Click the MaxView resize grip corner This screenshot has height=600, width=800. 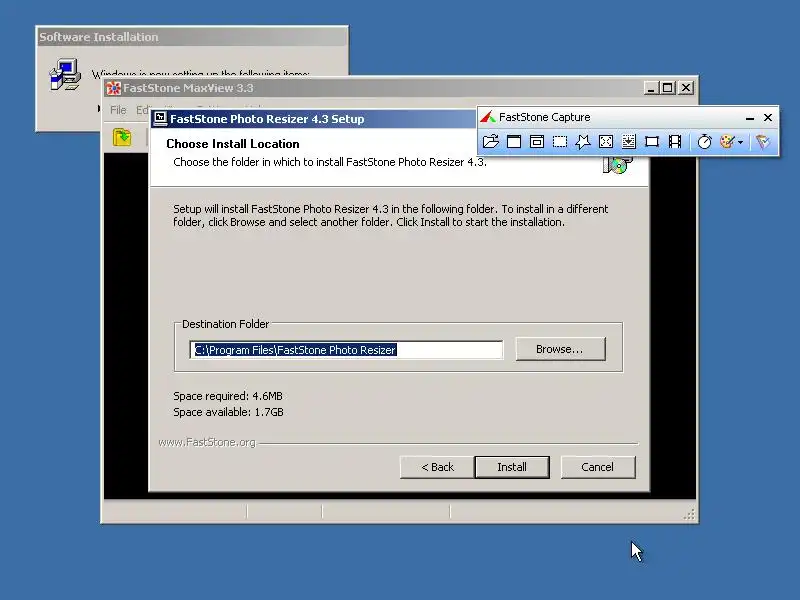click(689, 514)
